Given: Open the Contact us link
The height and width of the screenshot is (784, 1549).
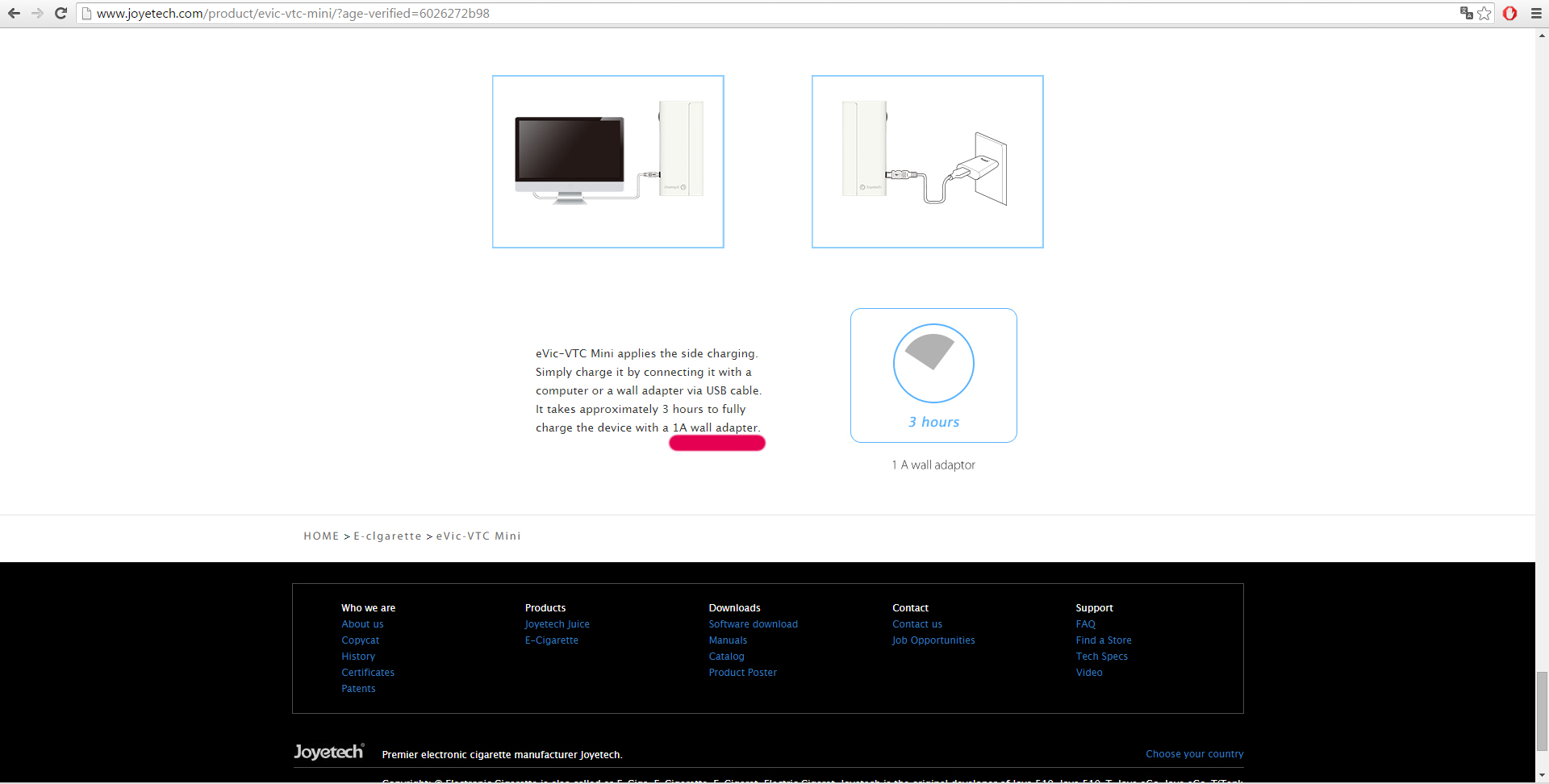Looking at the screenshot, I should [917, 624].
